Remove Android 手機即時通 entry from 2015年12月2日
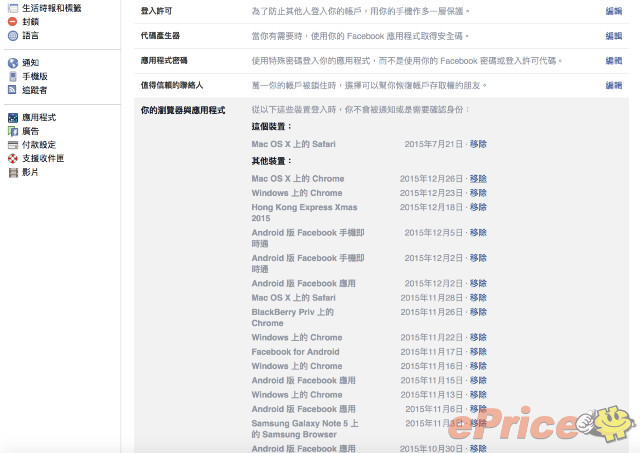Viewport: 640px width, 453px height. [478, 258]
